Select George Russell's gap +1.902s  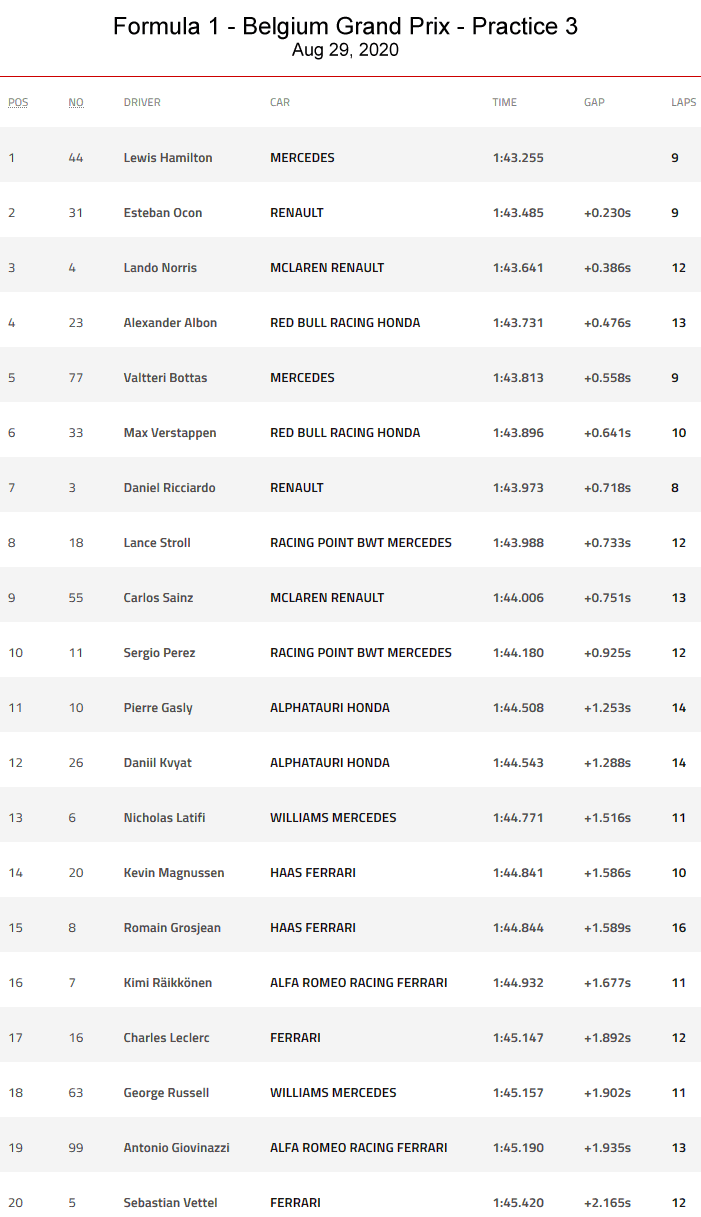point(607,1093)
